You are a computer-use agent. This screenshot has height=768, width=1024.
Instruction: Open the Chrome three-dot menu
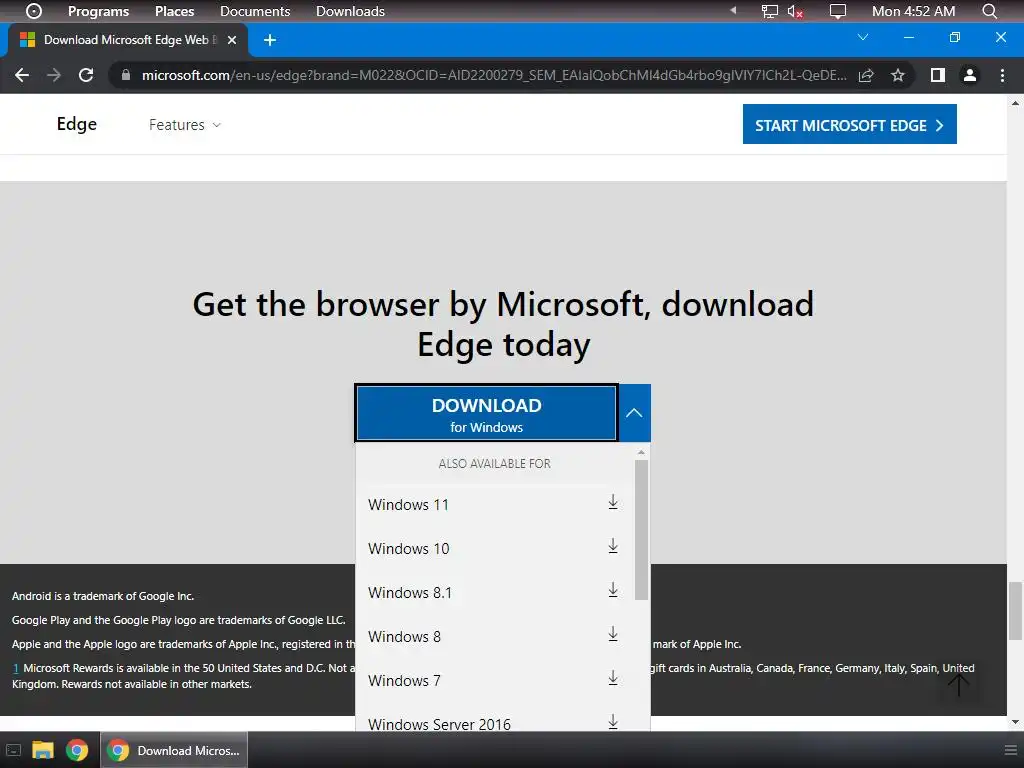[x=1002, y=75]
